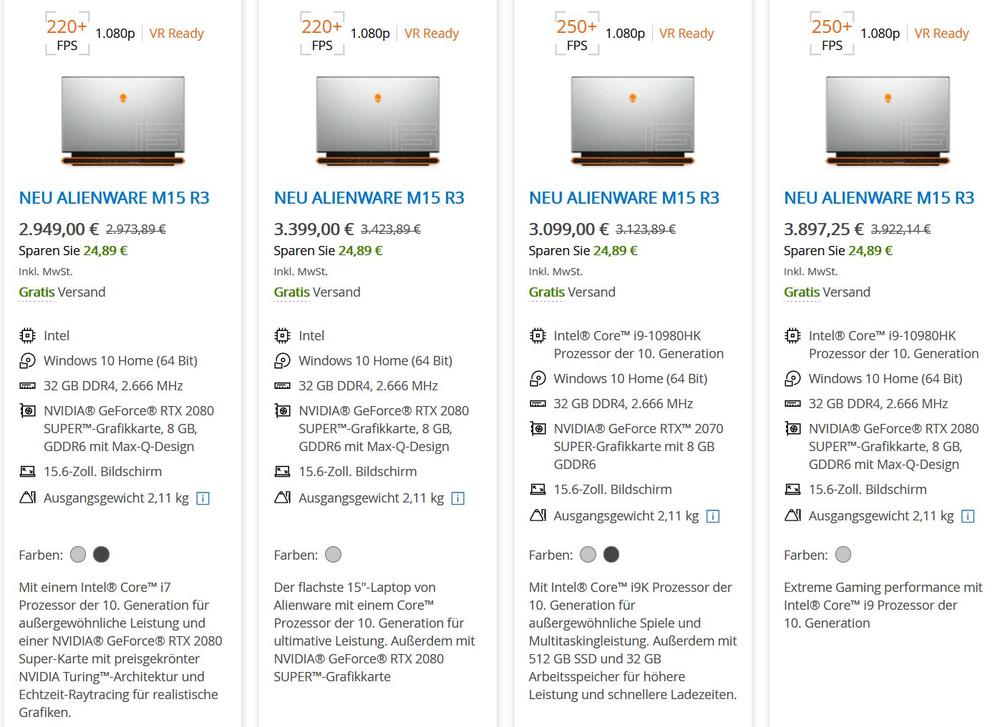This screenshot has width=1000, height=727.
Task: Click the processor icon beside Intel in the first card
Action: tap(27, 336)
